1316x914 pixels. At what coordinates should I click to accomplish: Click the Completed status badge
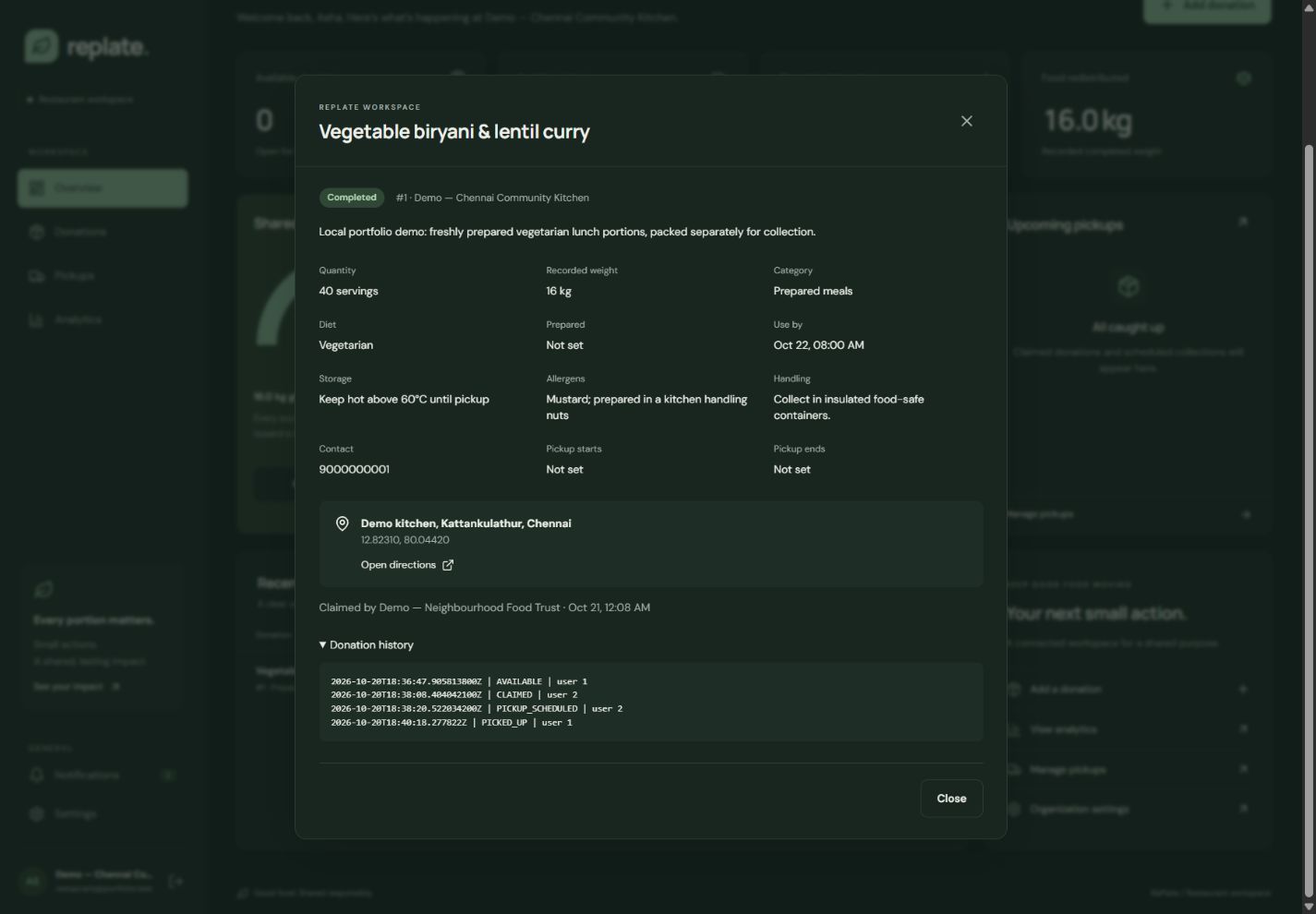352,198
